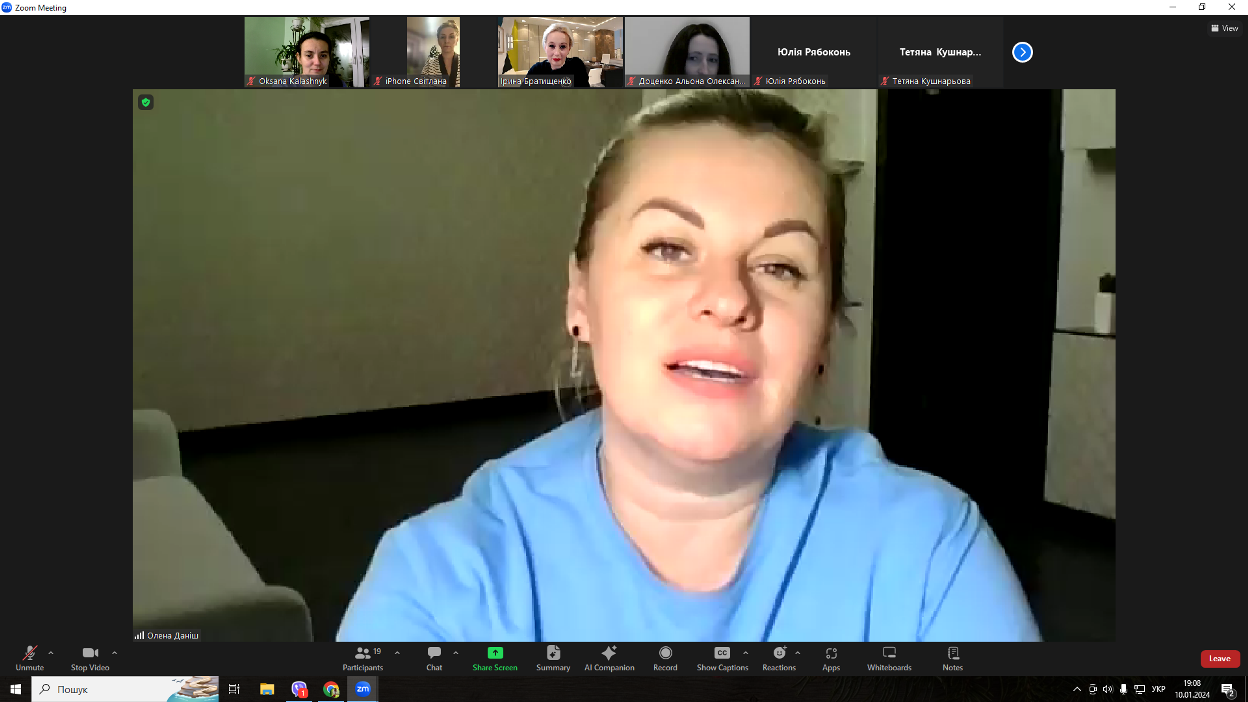This screenshot has height=702, width=1248.
Task: Select Юлія Рябоконь's participant tile
Action: 814,52
